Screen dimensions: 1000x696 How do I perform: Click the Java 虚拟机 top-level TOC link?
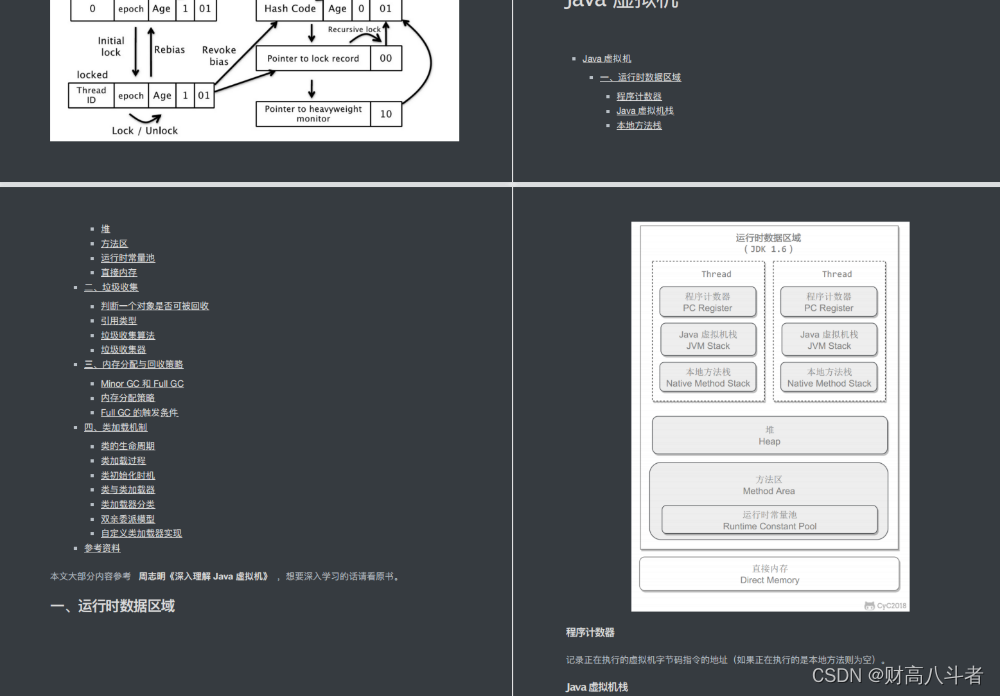(x=606, y=58)
